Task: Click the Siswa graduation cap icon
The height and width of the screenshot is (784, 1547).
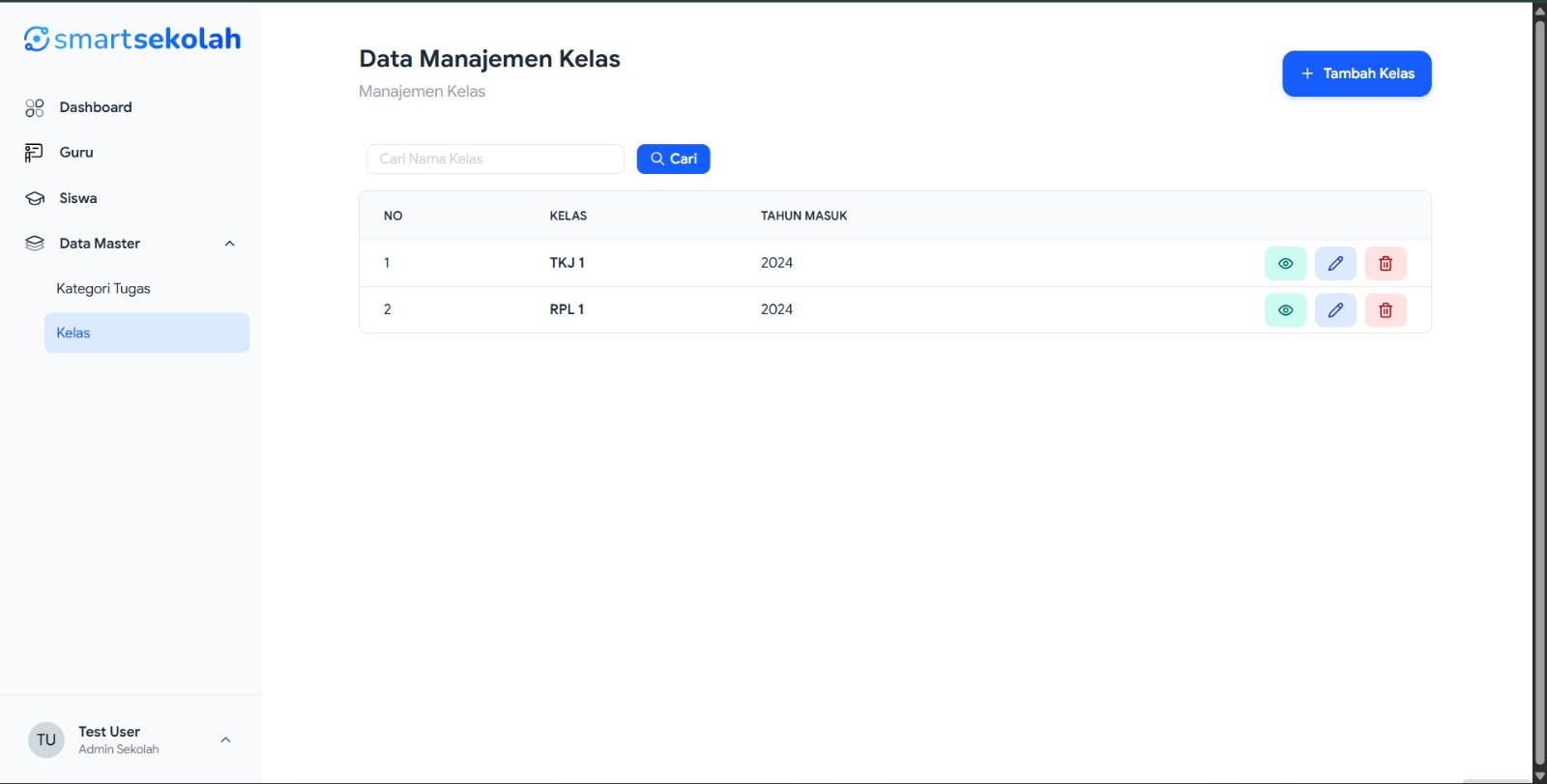Action: [35, 198]
